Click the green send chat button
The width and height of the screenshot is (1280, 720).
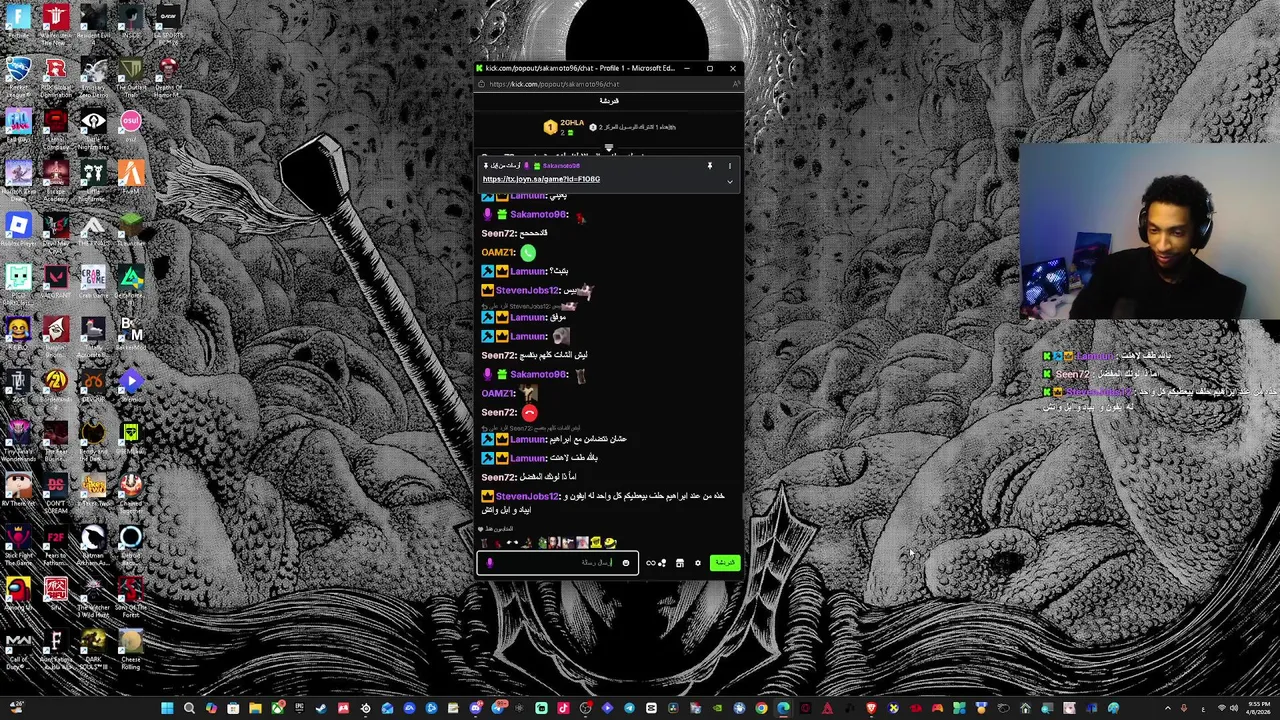pos(725,563)
